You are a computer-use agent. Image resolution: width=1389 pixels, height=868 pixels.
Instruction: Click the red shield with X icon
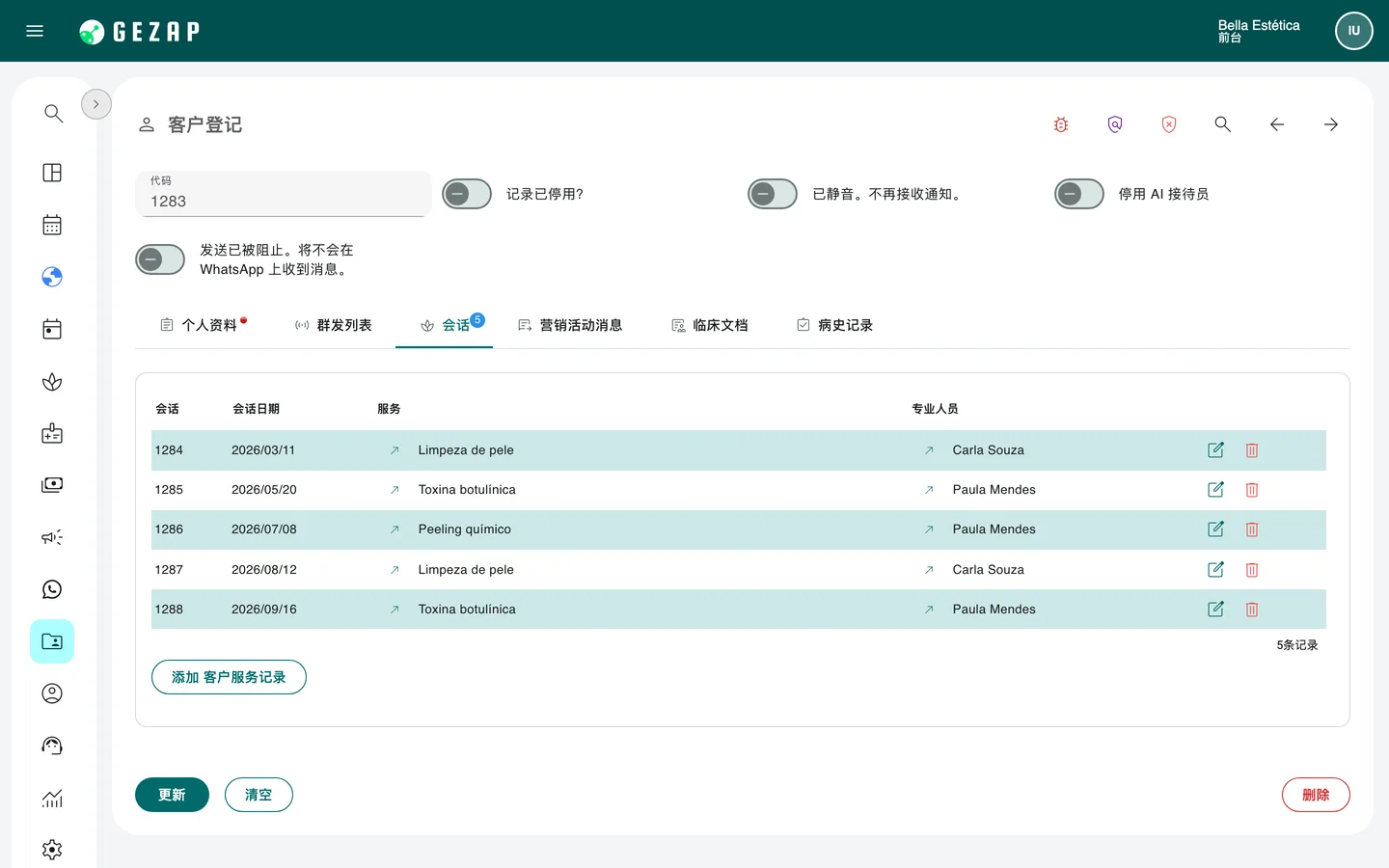point(1169,124)
